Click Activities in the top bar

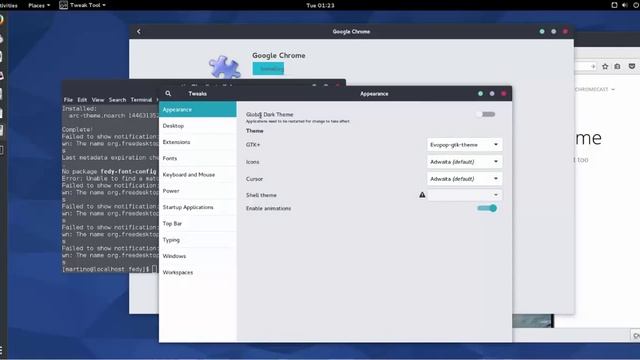pos(9,5)
